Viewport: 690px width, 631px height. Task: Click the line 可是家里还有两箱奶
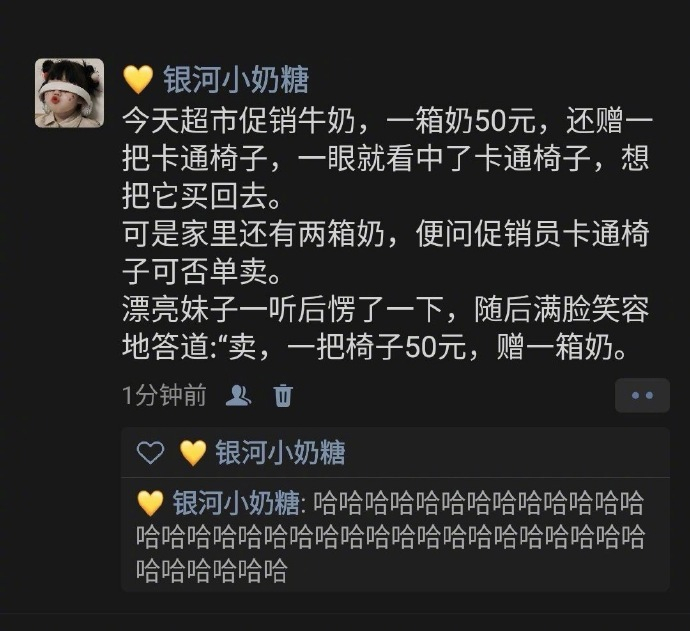click(x=386, y=234)
